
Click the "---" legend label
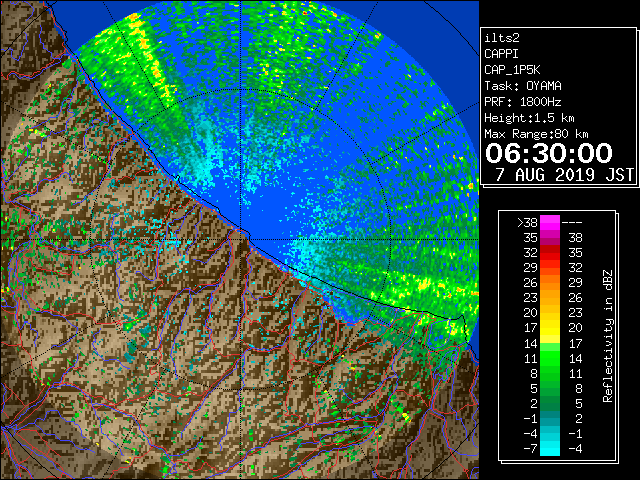pyautogui.click(x=572, y=223)
